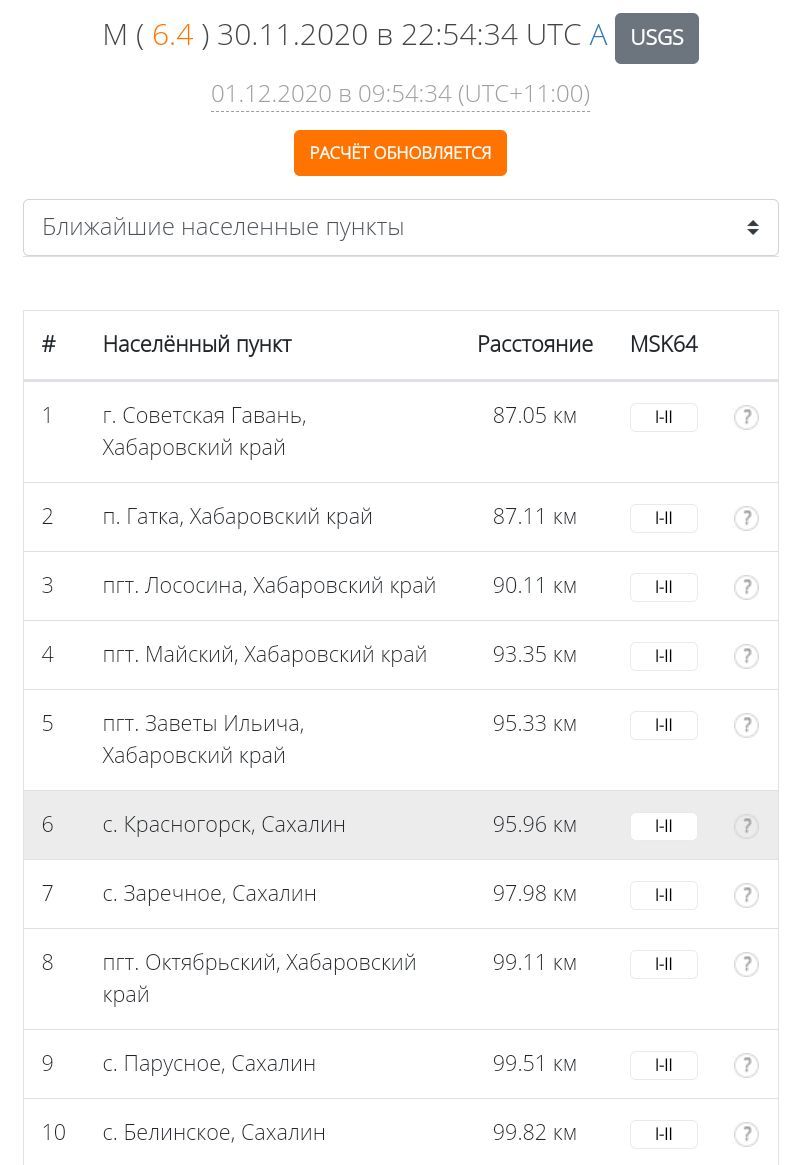Click the blue A letter link
This screenshot has height=1165, width=800.
(x=599, y=35)
